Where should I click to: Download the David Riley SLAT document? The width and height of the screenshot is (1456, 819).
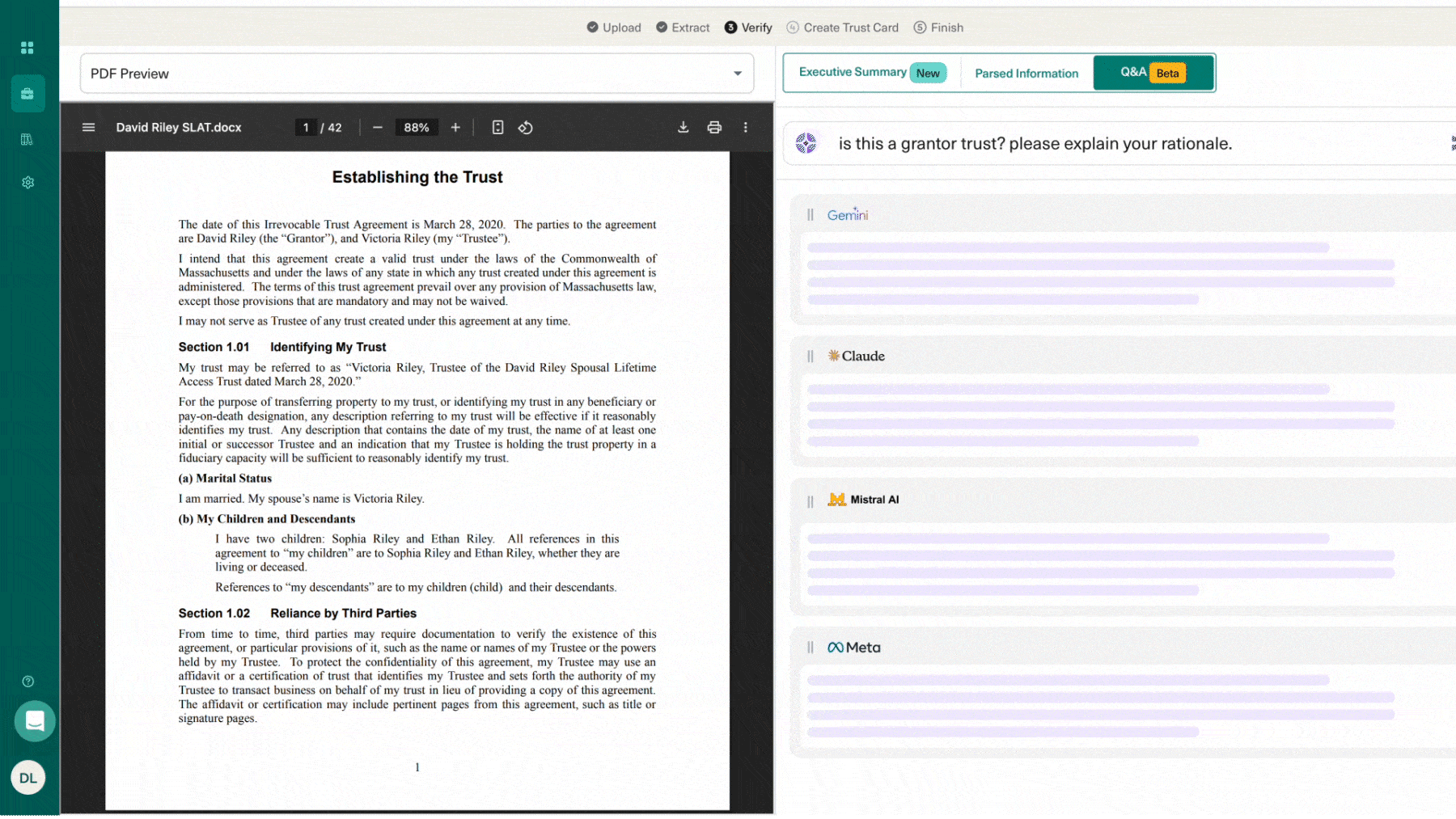[x=684, y=128]
